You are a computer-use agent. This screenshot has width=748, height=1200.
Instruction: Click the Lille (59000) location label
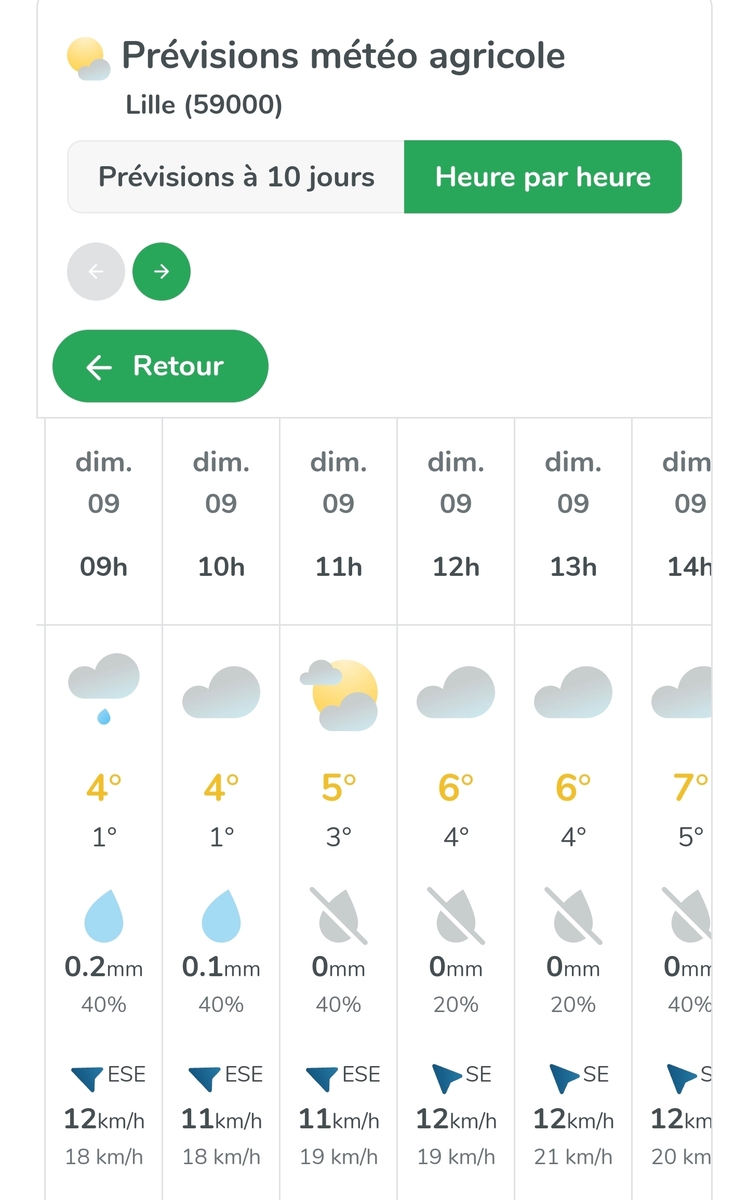point(204,105)
